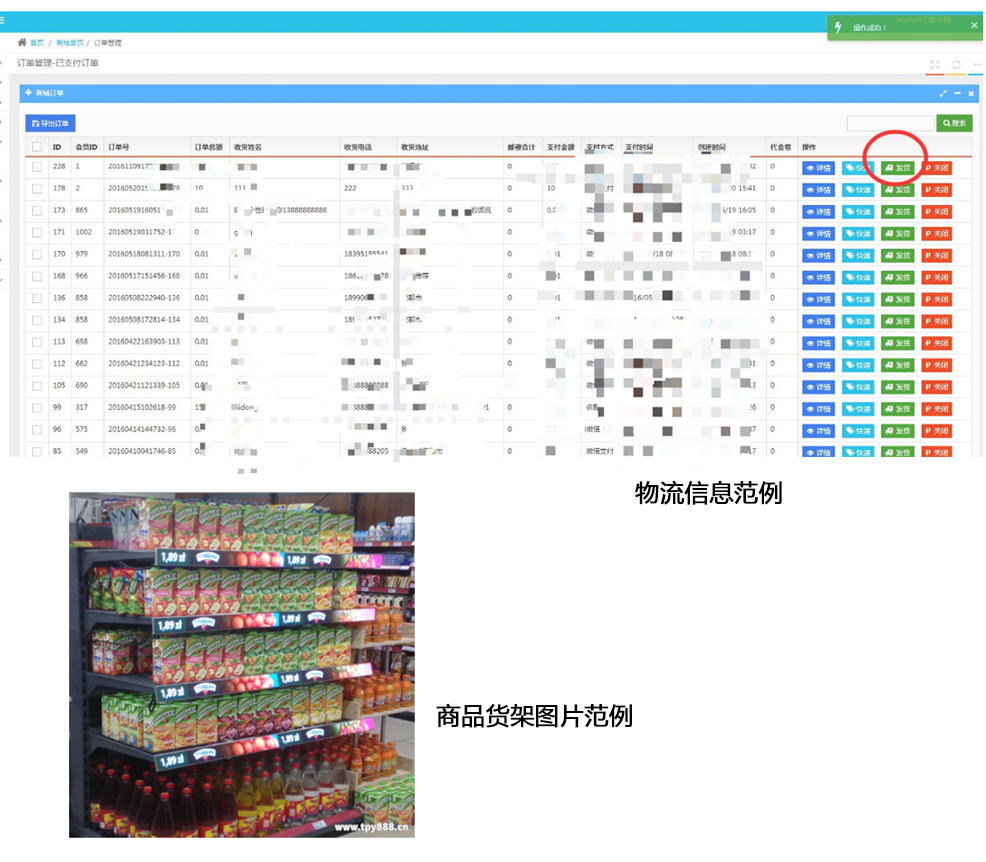
Task: Click the shelf product example image
Action: coord(241,664)
